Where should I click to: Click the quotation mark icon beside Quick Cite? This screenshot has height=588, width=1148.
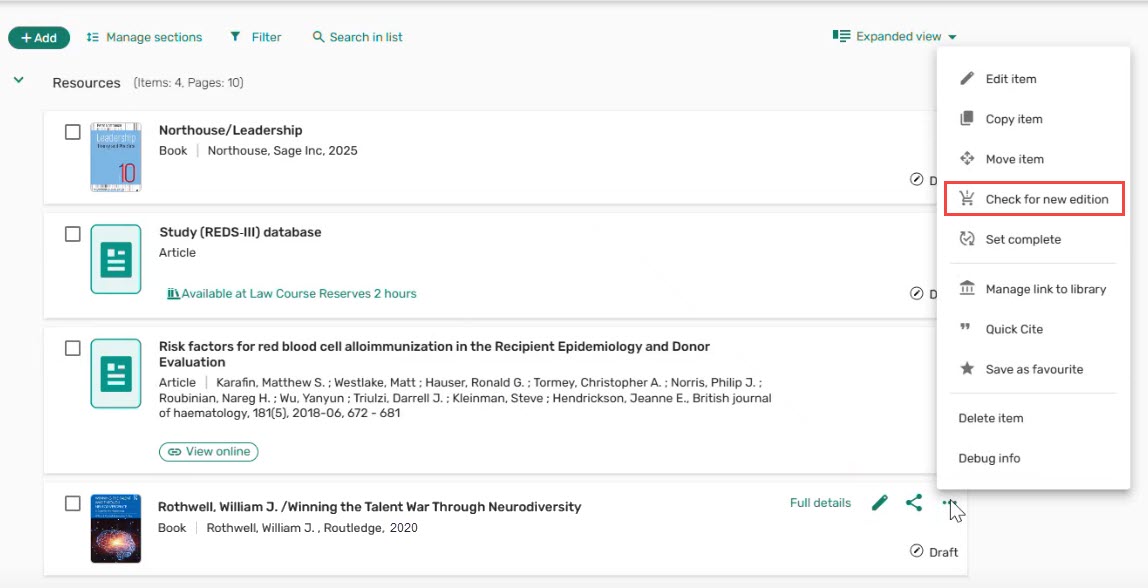pos(966,328)
